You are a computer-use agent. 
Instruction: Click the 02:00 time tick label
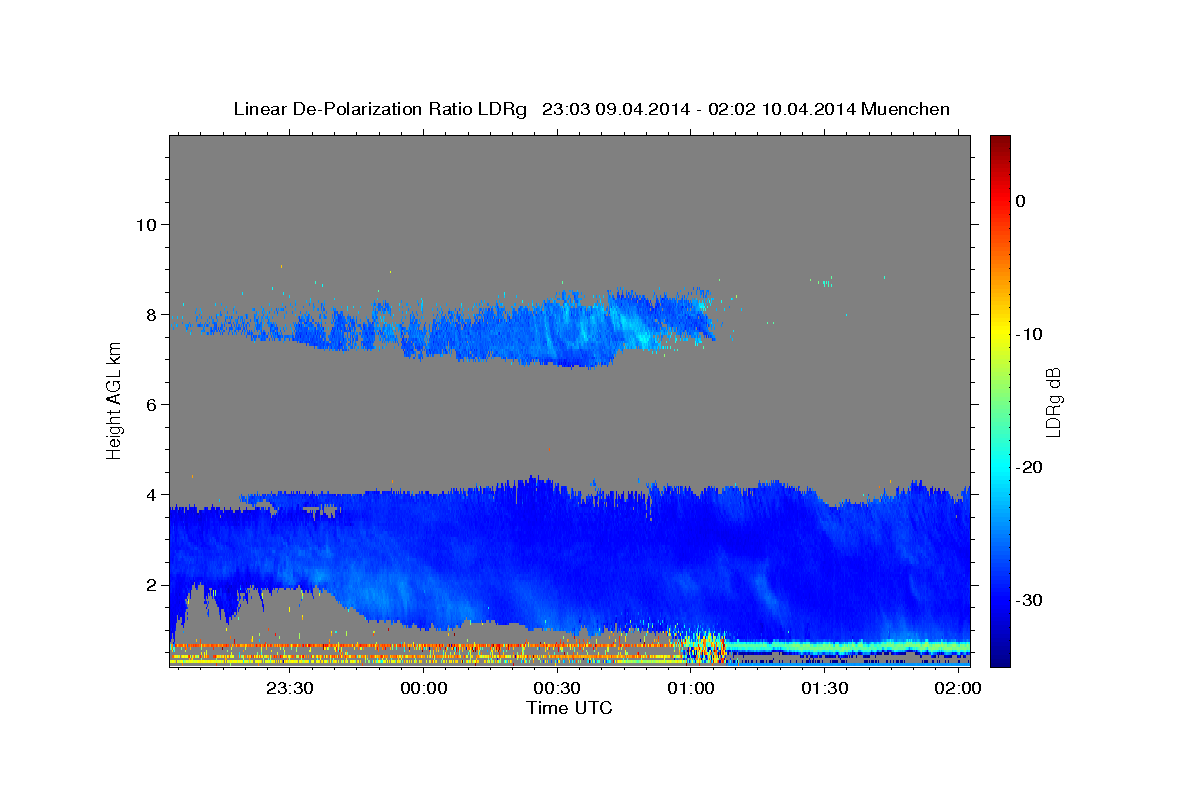pos(957,689)
